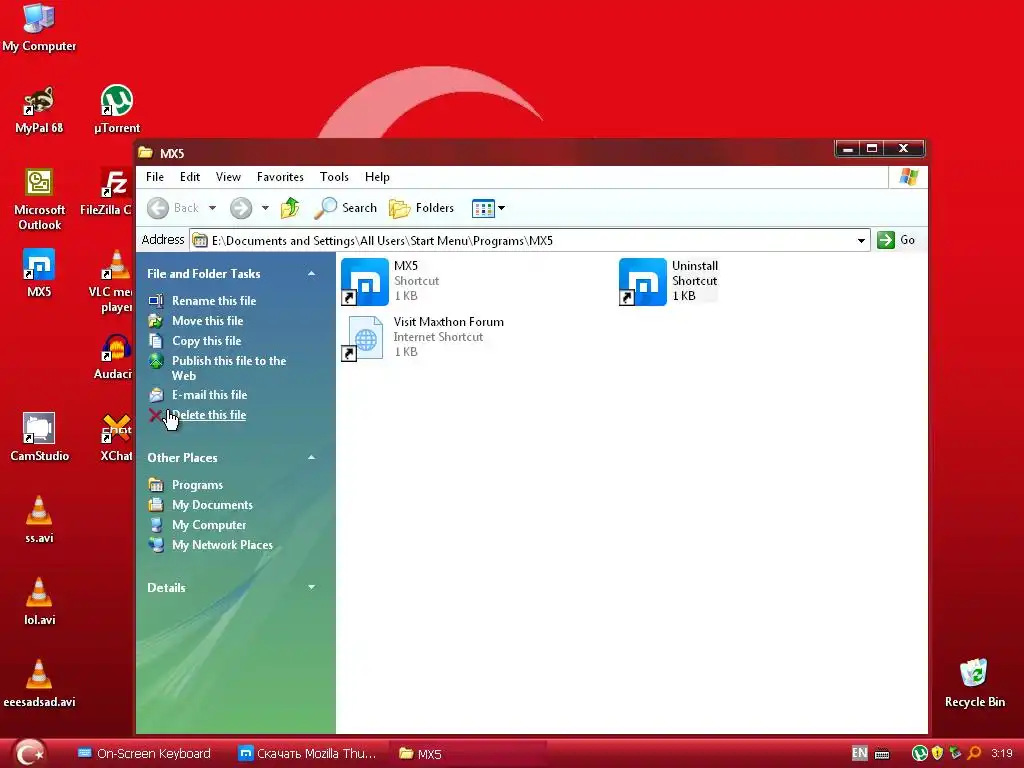Open Views dropdown arrow
The height and width of the screenshot is (768, 1024).
[502, 208]
